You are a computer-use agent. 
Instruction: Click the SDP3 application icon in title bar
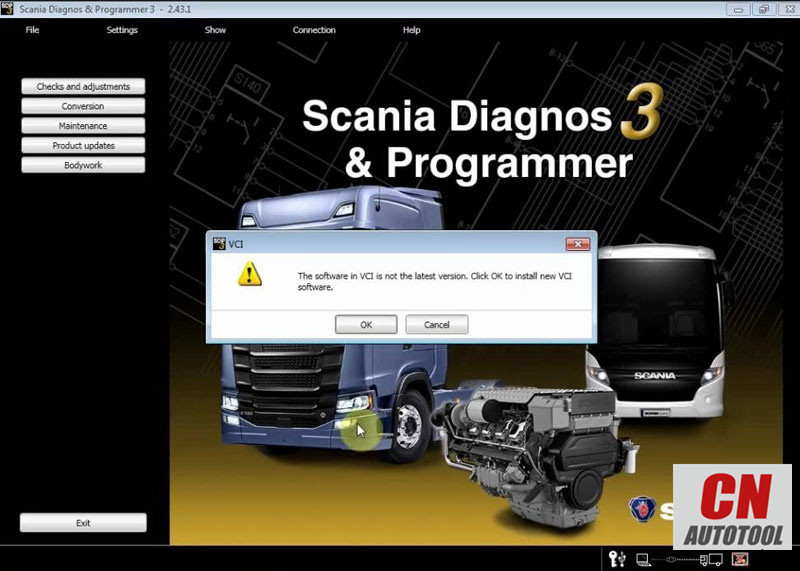pyautogui.click(x=7, y=9)
